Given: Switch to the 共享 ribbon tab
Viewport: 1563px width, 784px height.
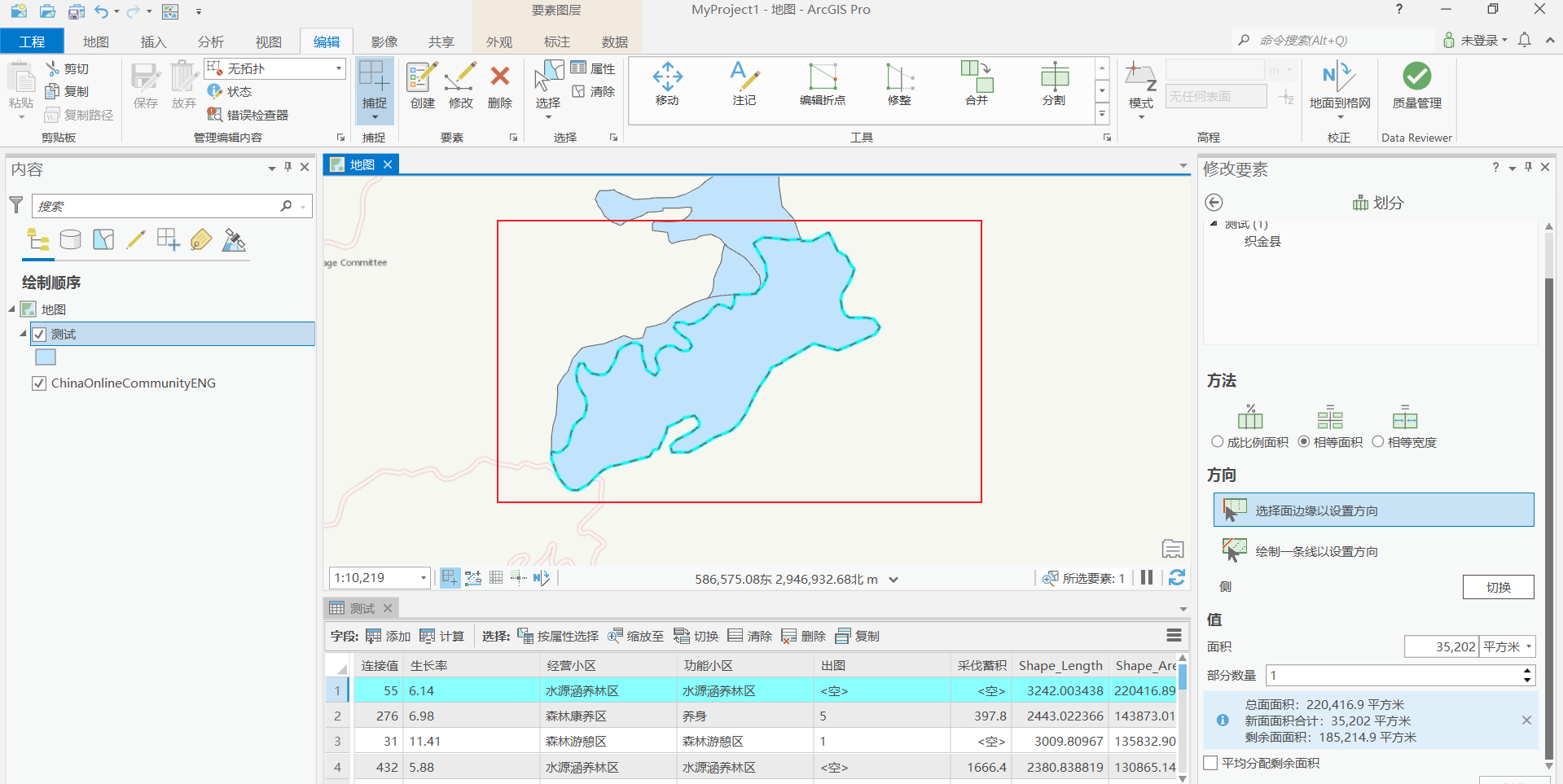Looking at the screenshot, I should coord(441,42).
